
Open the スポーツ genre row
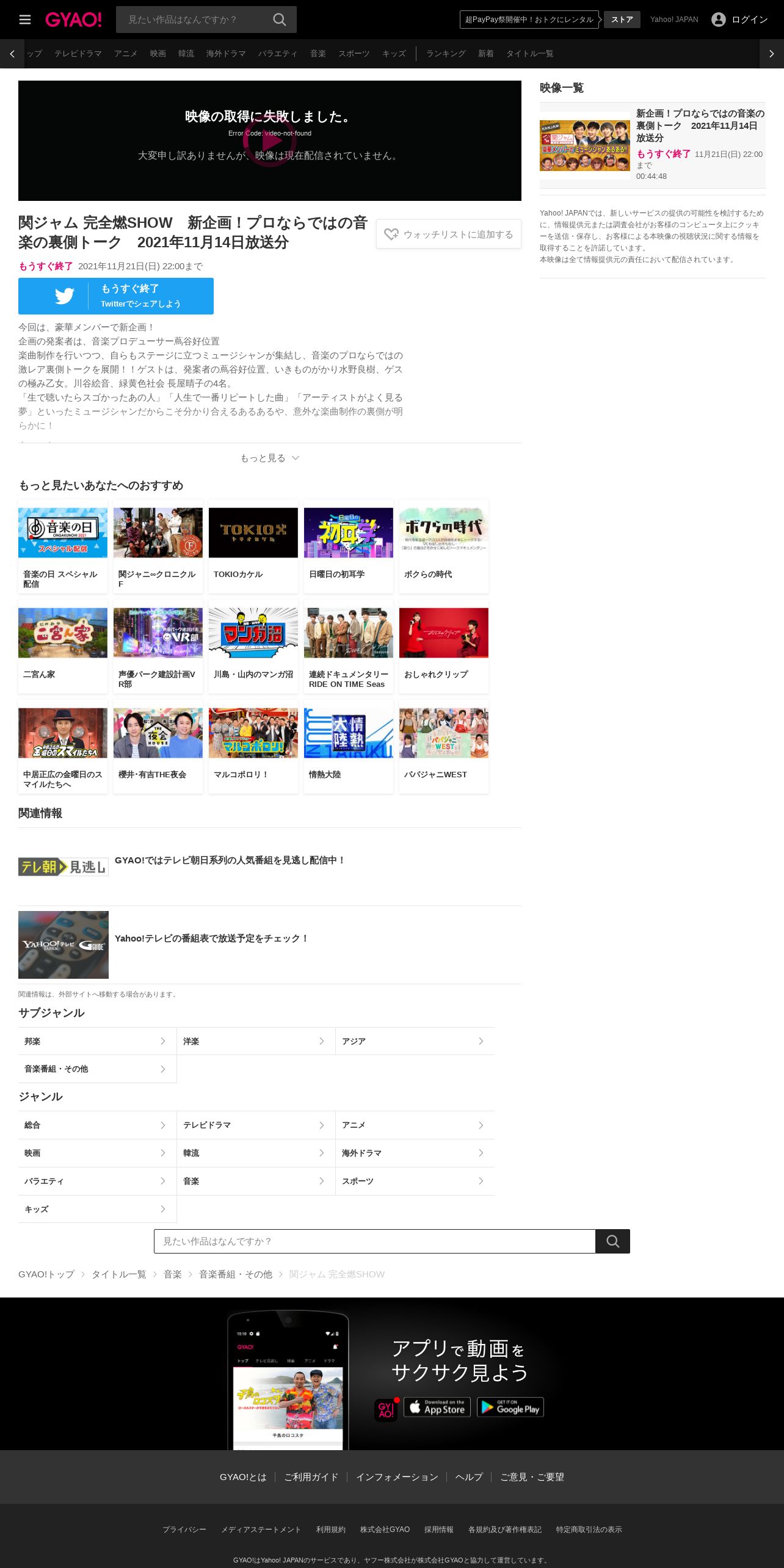[x=415, y=1181]
